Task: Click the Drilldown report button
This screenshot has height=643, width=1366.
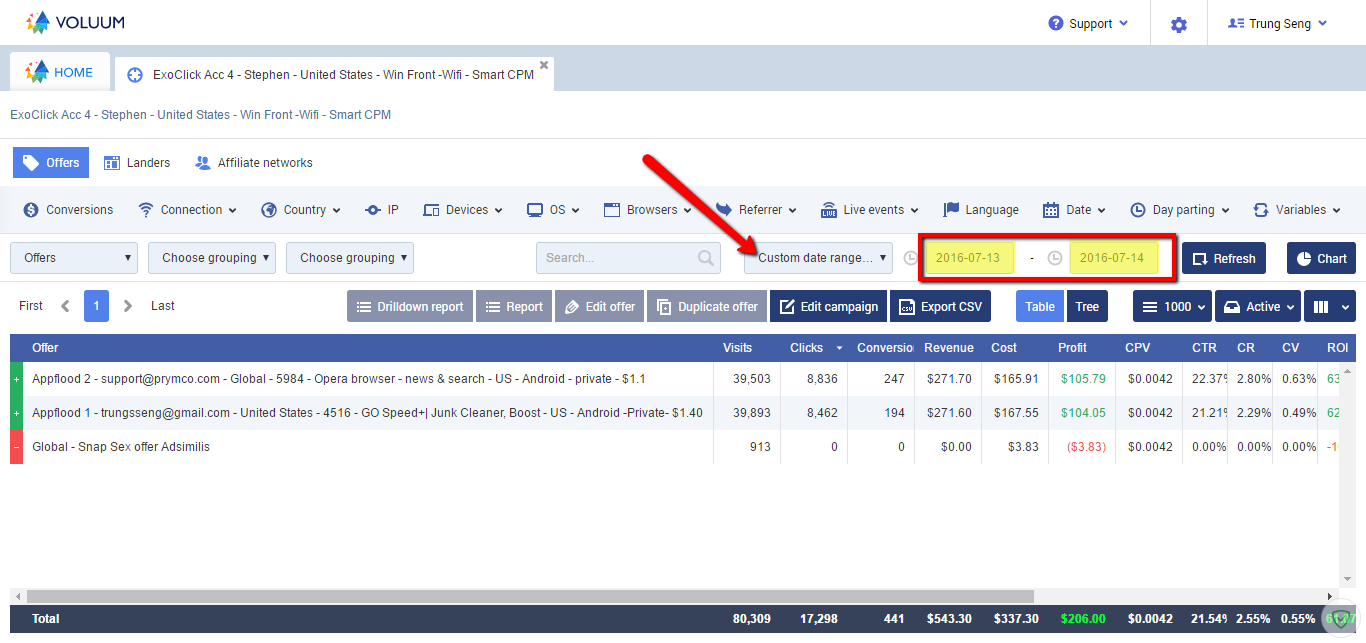Action: (x=410, y=307)
